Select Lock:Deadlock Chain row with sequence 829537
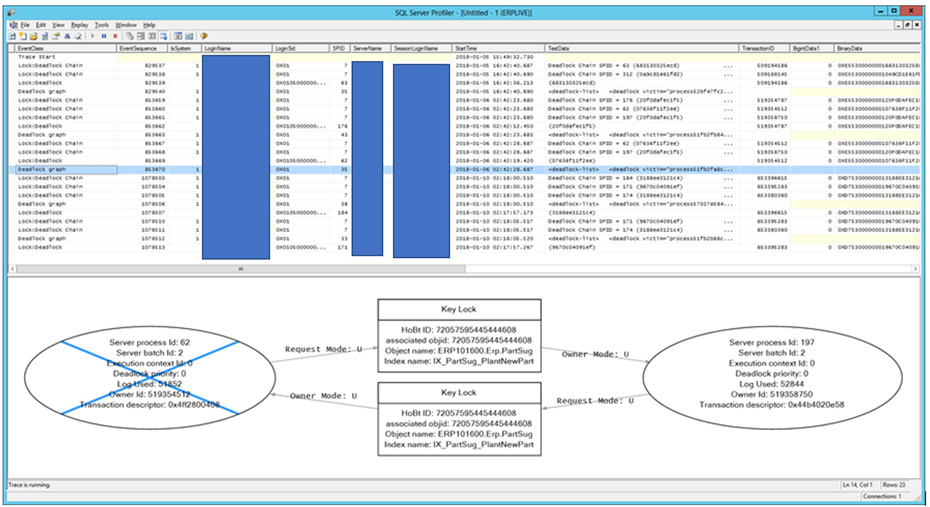The height and width of the screenshot is (507, 930). (x=464, y=66)
